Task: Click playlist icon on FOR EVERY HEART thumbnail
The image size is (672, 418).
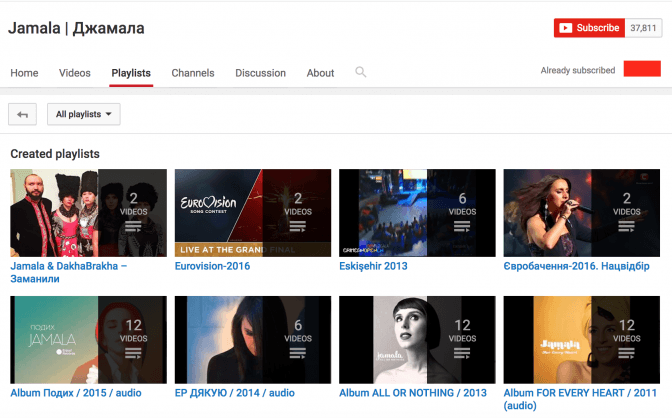Action: click(x=626, y=353)
